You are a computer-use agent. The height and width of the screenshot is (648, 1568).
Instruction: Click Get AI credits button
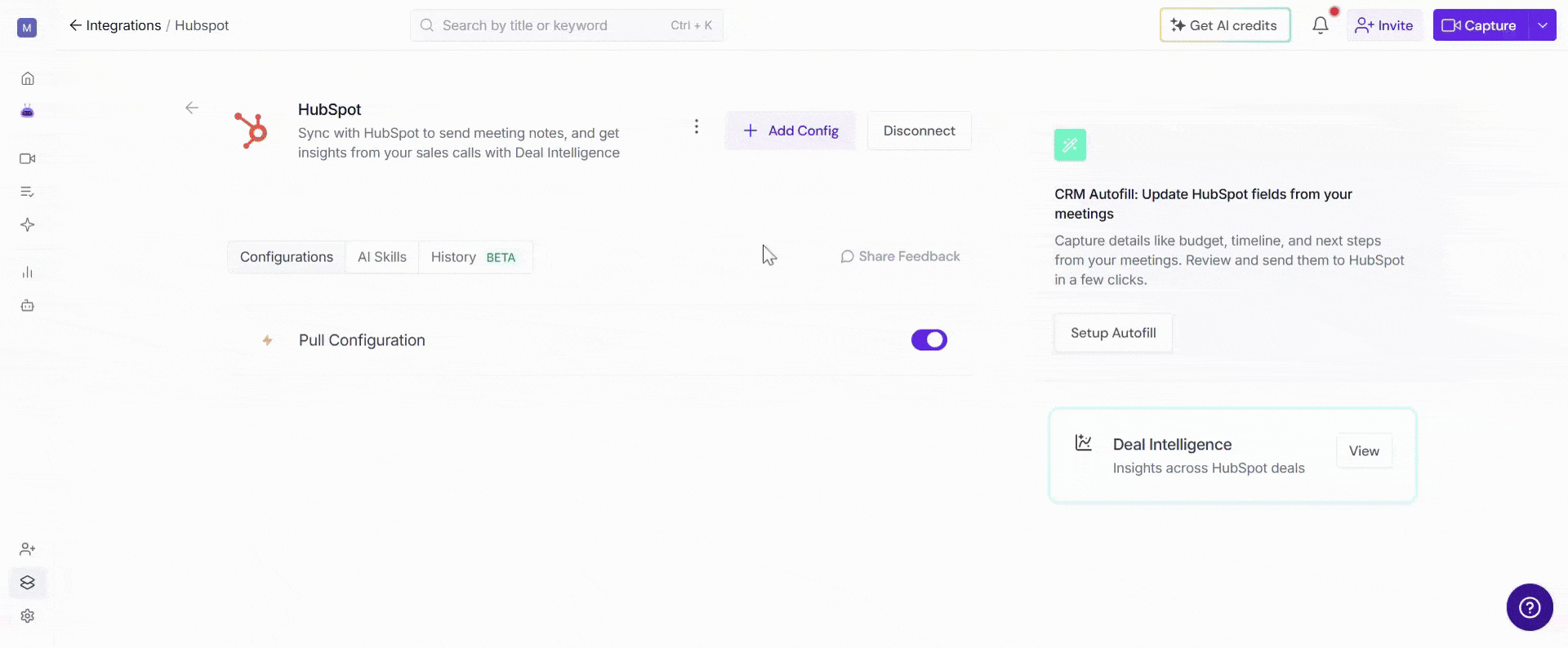tap(1225, 25)
